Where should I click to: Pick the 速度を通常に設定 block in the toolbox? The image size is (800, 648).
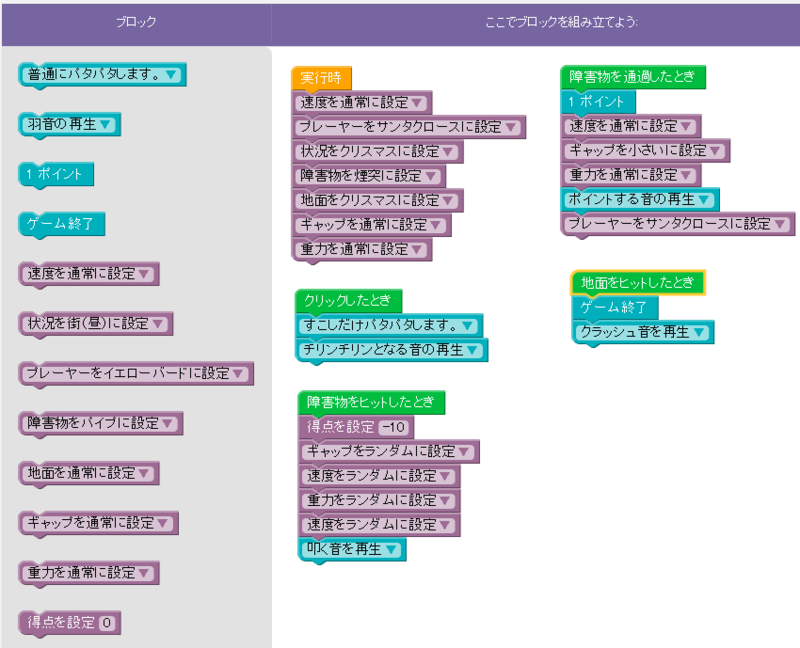click(x=89, y=274)
